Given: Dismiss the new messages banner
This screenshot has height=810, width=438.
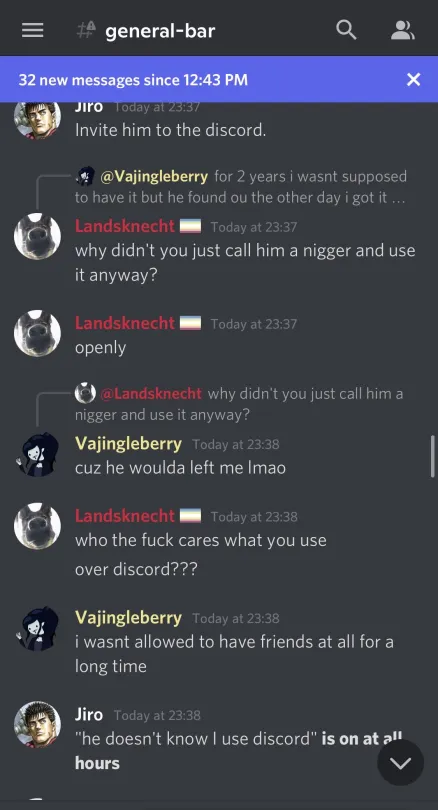Looking at the screenshot, I should 414,80.
